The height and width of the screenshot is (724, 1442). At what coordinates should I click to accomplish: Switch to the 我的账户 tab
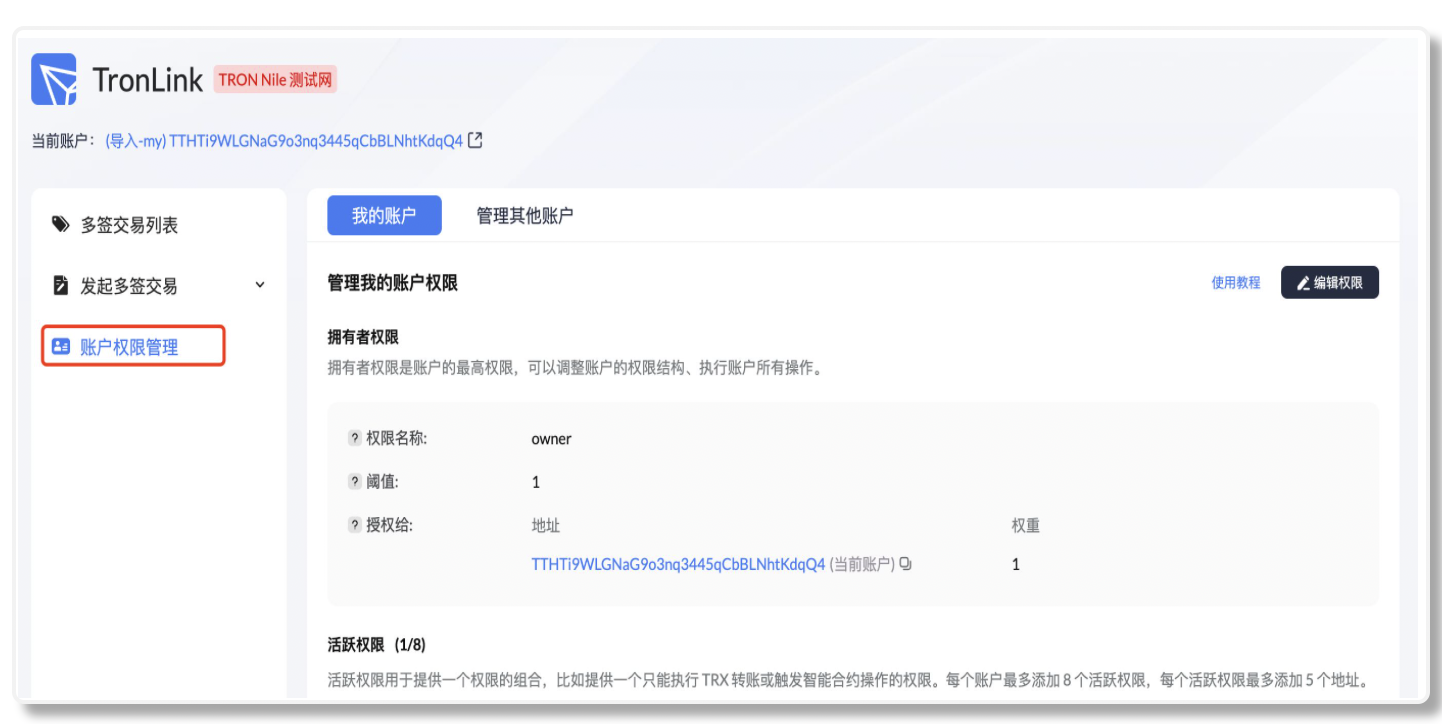click(x=384, y=216)
